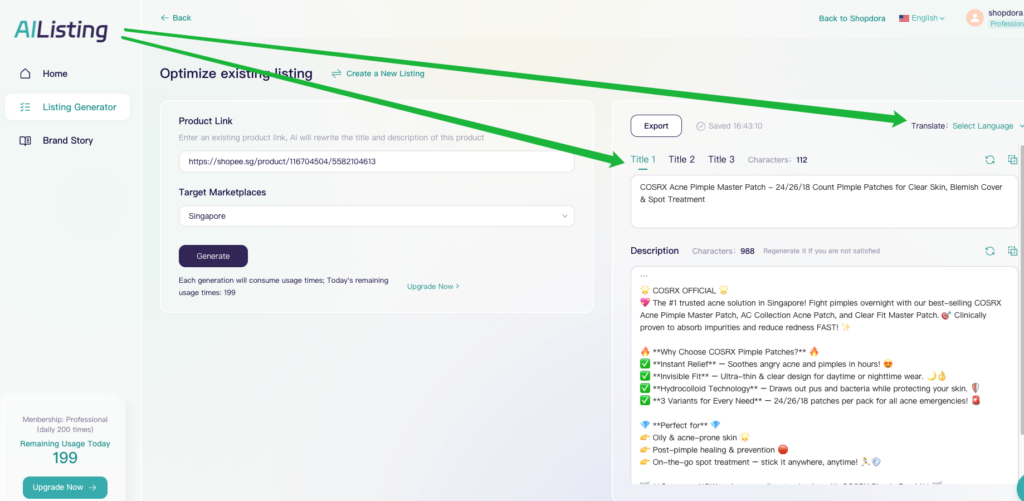
Task: Click the Home icon in the sidebar
Action: (25, 74)
